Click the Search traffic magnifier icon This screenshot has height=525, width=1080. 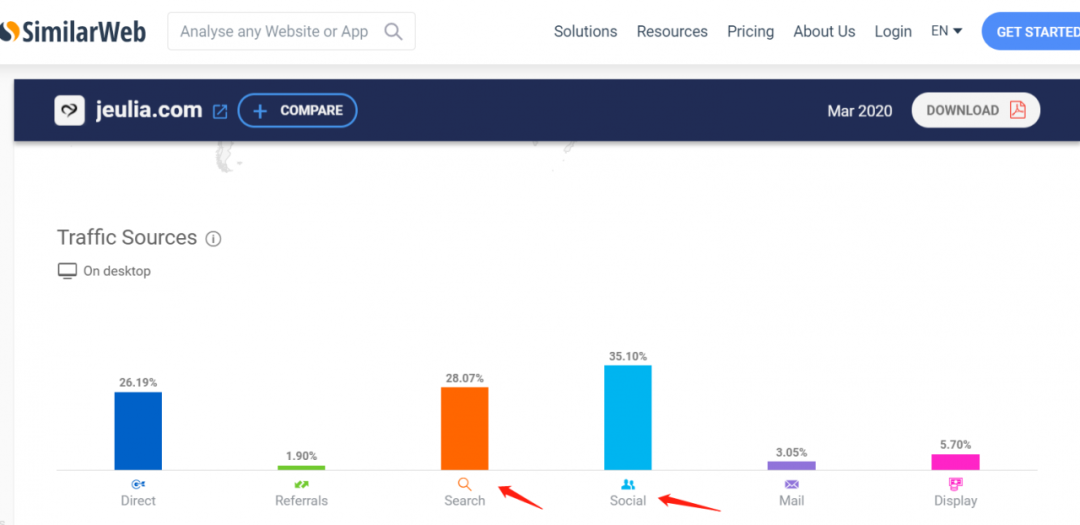(464, 484)
